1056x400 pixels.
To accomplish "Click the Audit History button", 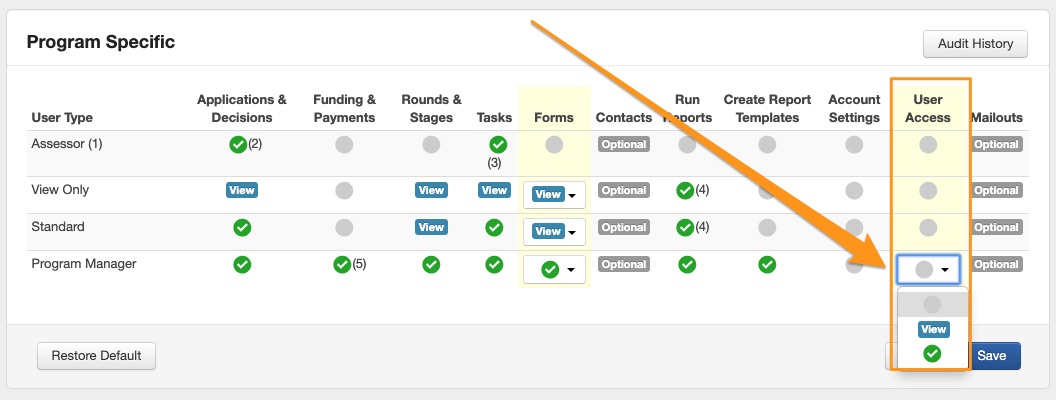I will (x=975, y=44).
